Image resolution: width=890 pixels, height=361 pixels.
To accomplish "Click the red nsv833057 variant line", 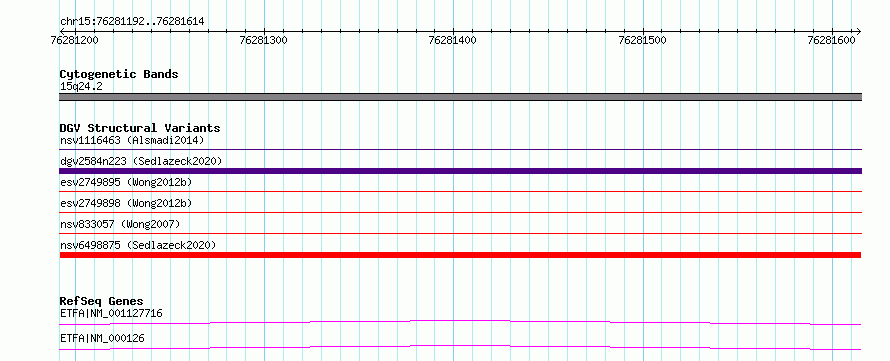I will coord(461,233).
